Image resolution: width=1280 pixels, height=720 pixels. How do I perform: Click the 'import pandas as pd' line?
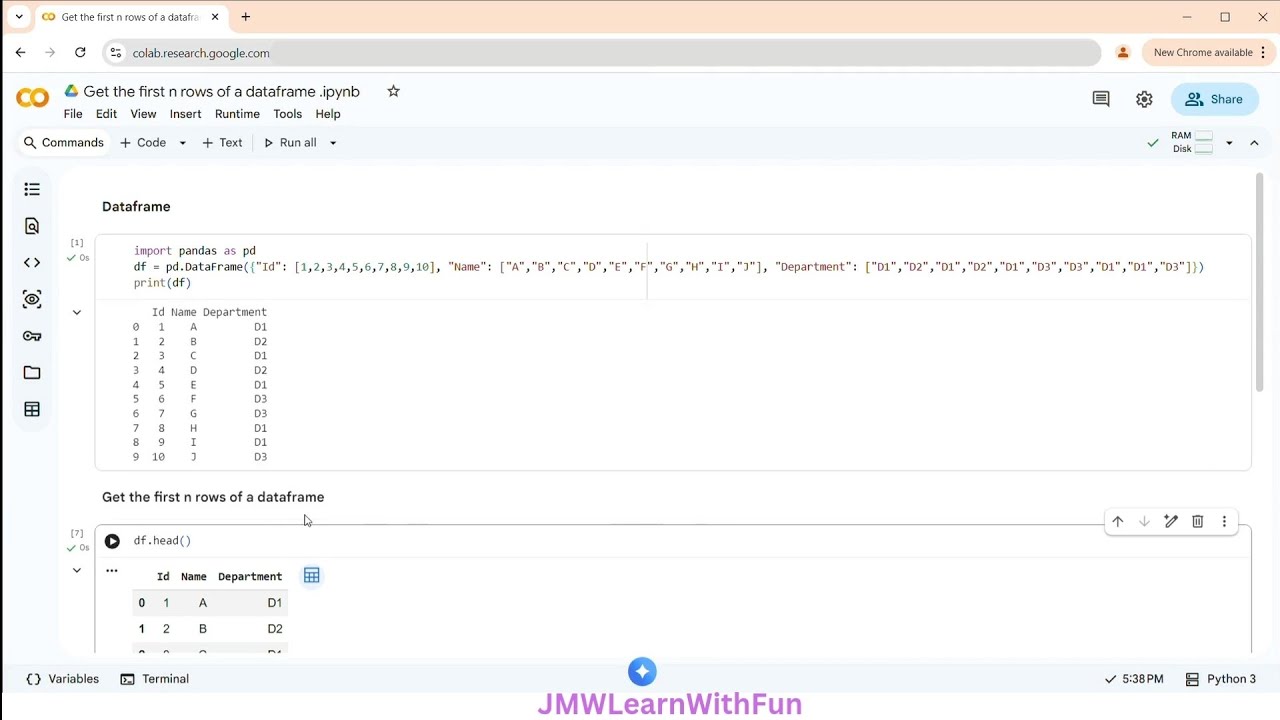point(195,251)
